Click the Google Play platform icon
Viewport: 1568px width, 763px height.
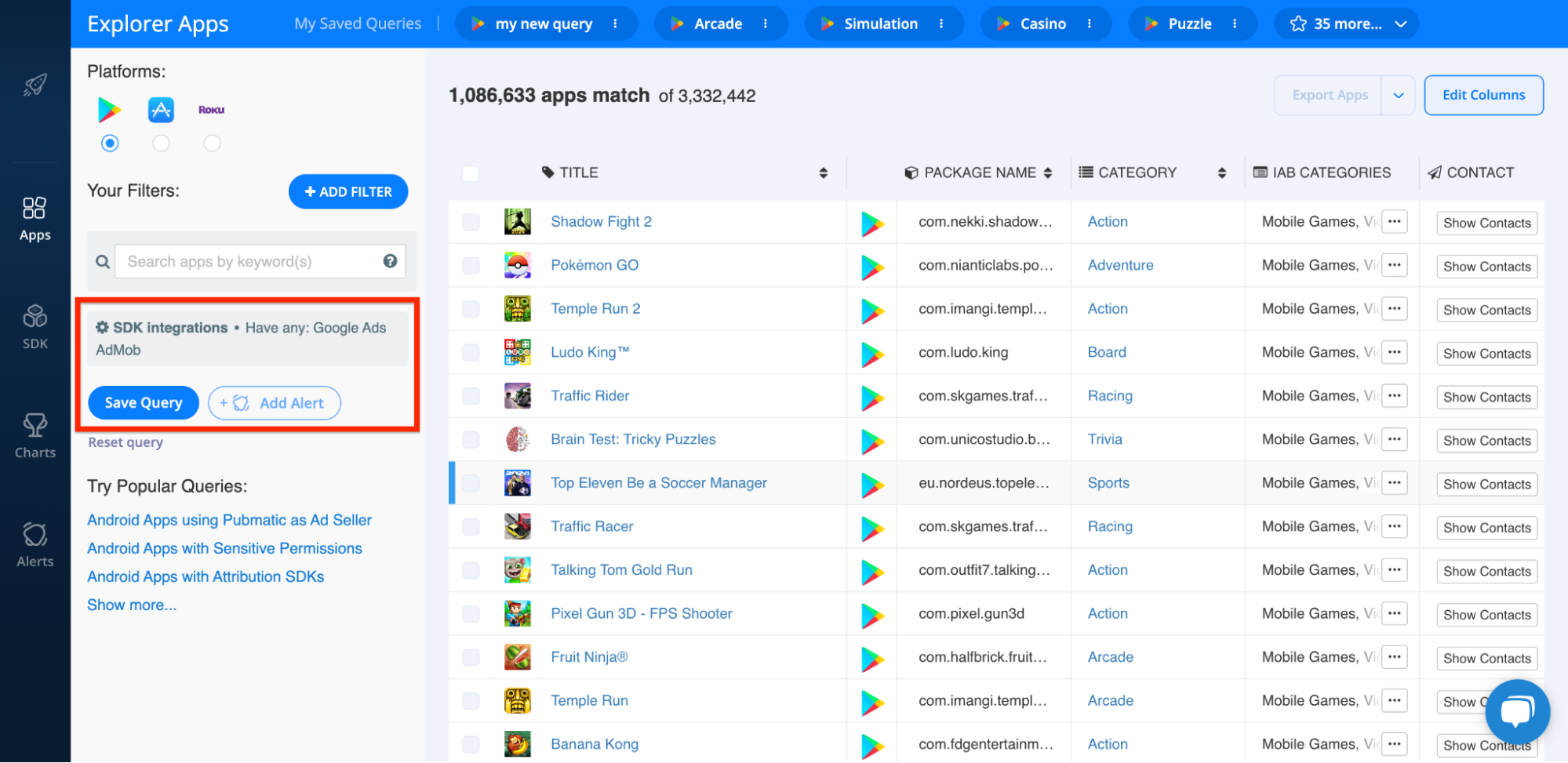click(x=110, y=110)
